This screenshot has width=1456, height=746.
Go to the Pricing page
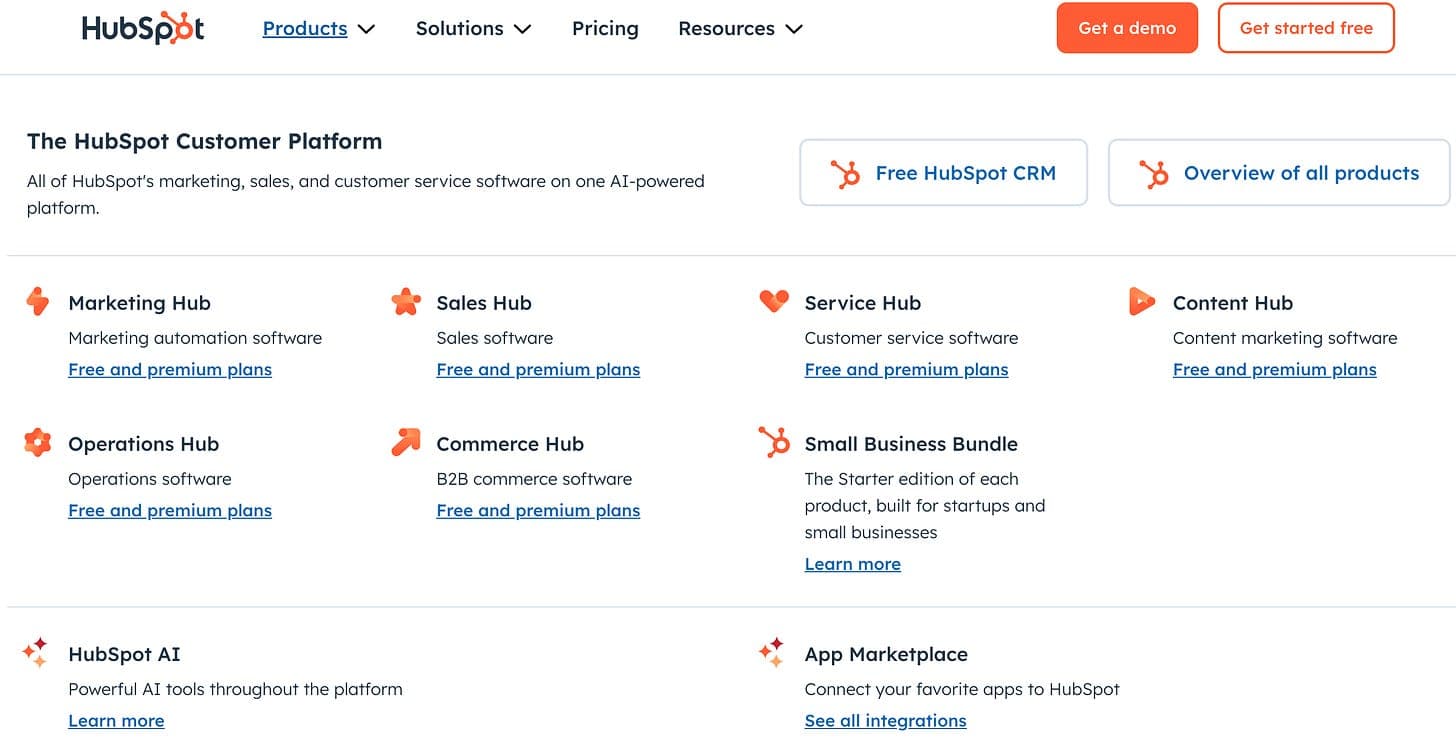[605, 29]
